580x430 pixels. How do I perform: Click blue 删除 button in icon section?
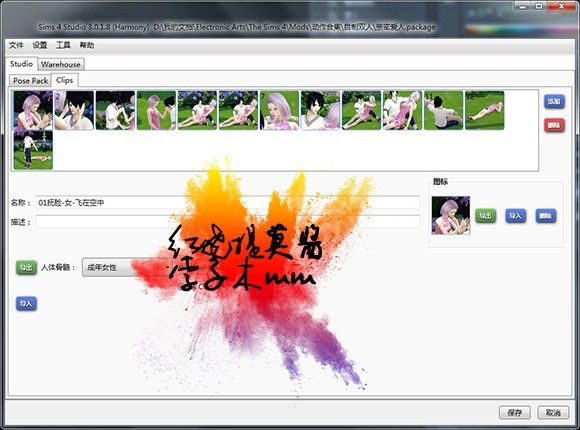[546, 216]
